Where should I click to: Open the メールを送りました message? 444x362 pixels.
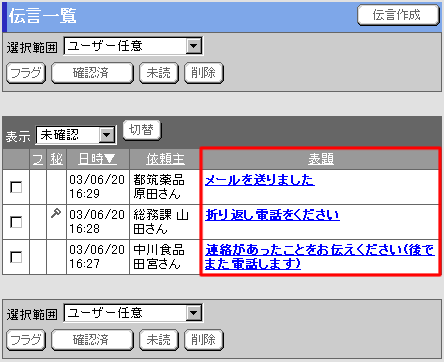click(x=259, y=180)
